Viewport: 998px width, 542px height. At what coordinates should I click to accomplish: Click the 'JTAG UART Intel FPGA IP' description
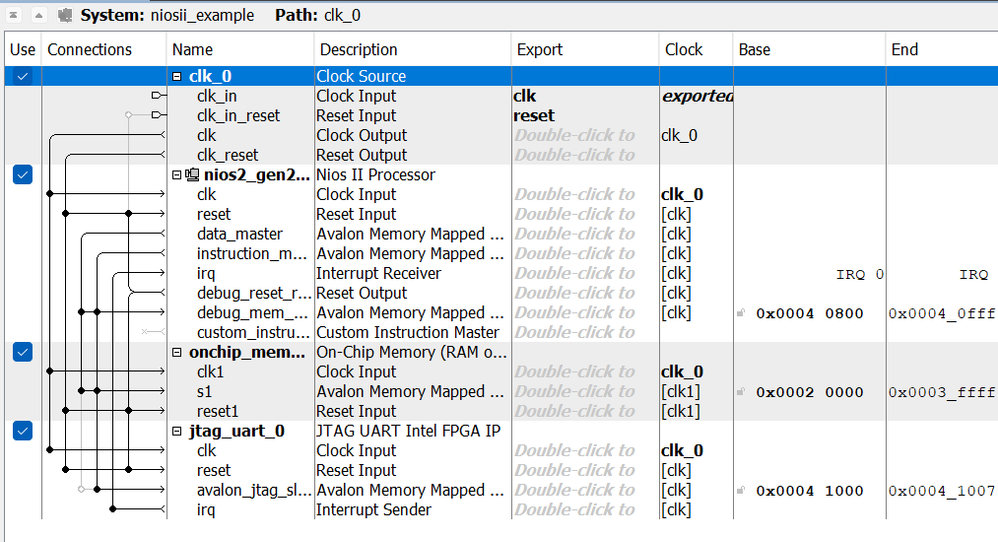coord(409,431)
